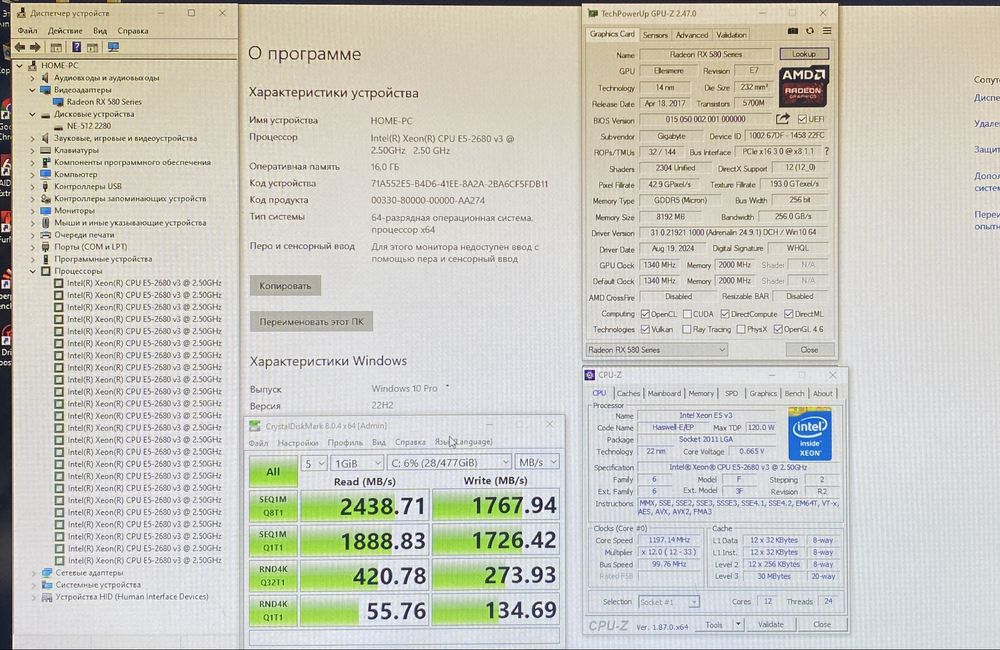1000x650 pixels.
Task: Open CrystalDiskMark MB/s unit dropdown
Action: pos(538,462)
